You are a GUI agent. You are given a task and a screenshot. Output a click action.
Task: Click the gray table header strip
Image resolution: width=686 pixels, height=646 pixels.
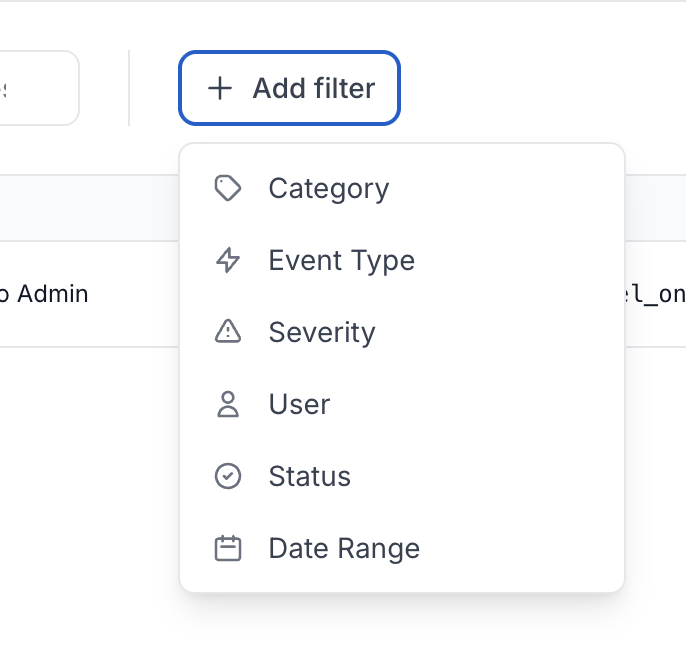[x=90, y=208]
